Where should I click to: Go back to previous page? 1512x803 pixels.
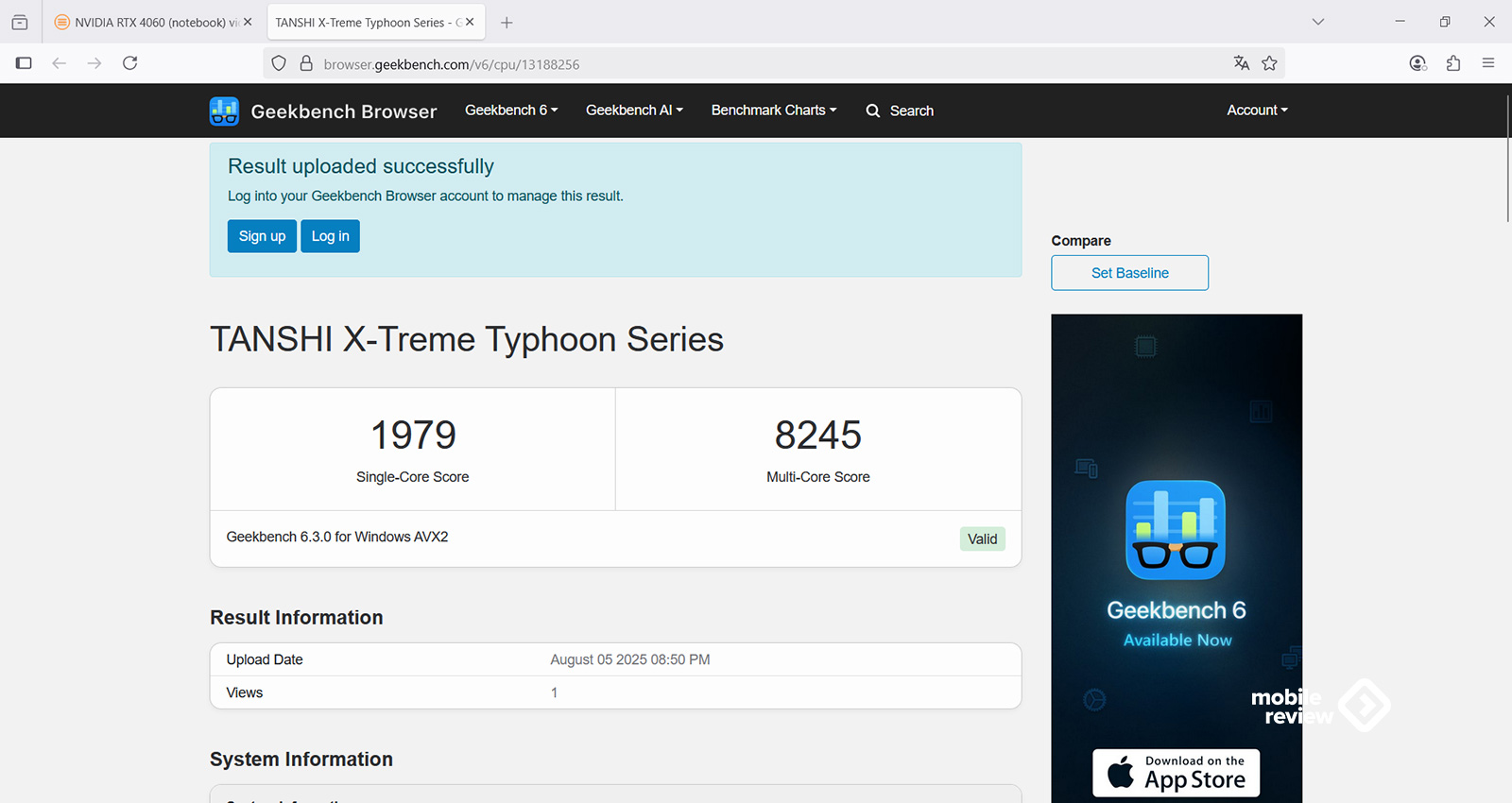coord(59,63)
